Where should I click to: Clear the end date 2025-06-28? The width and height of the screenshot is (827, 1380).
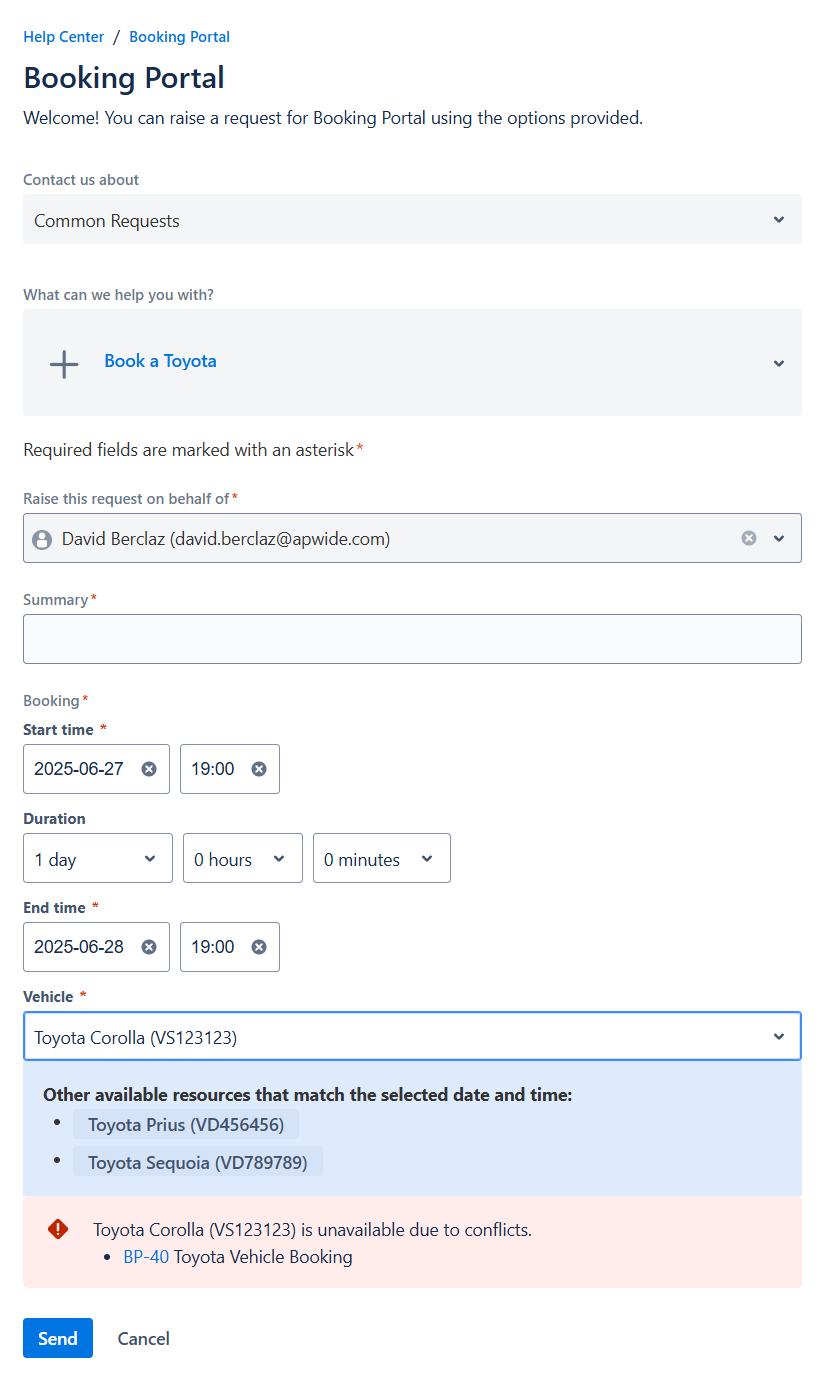tap(149, 947)
